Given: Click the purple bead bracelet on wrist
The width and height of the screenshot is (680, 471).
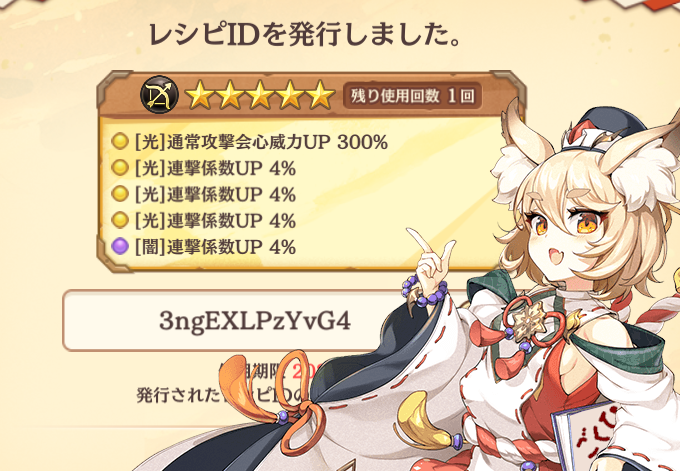Looking at the screenshot, I should tap(423, 291).
